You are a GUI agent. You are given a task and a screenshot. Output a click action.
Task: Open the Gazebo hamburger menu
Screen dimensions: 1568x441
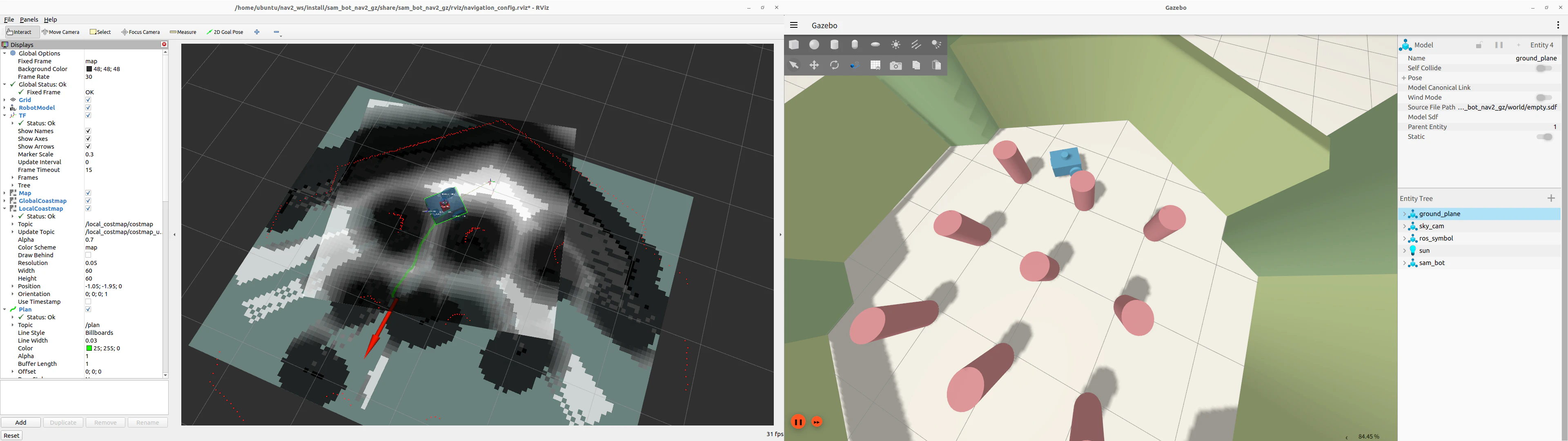[x=794, y=25]
